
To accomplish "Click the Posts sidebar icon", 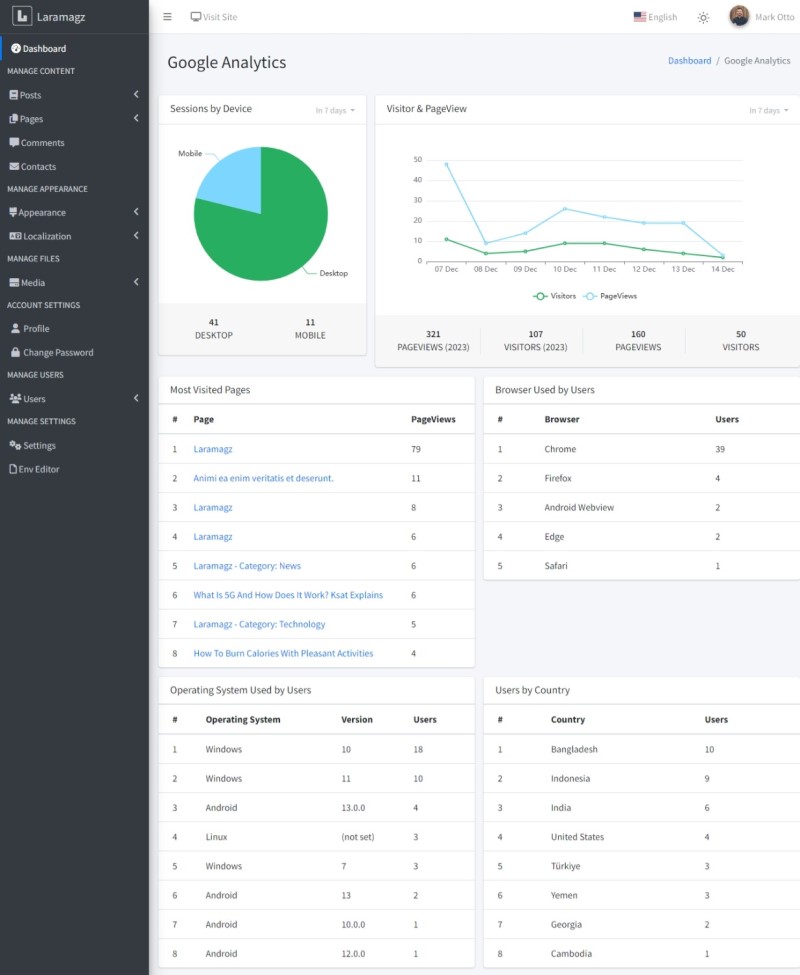I will point(14,95).
